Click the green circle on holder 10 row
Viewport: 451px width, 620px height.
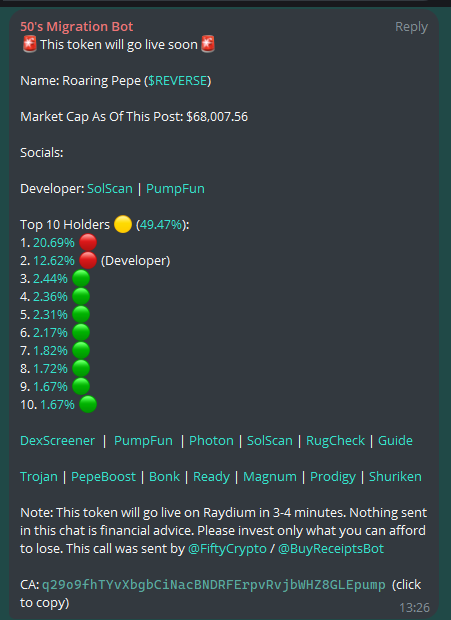[x=88, y=405]
